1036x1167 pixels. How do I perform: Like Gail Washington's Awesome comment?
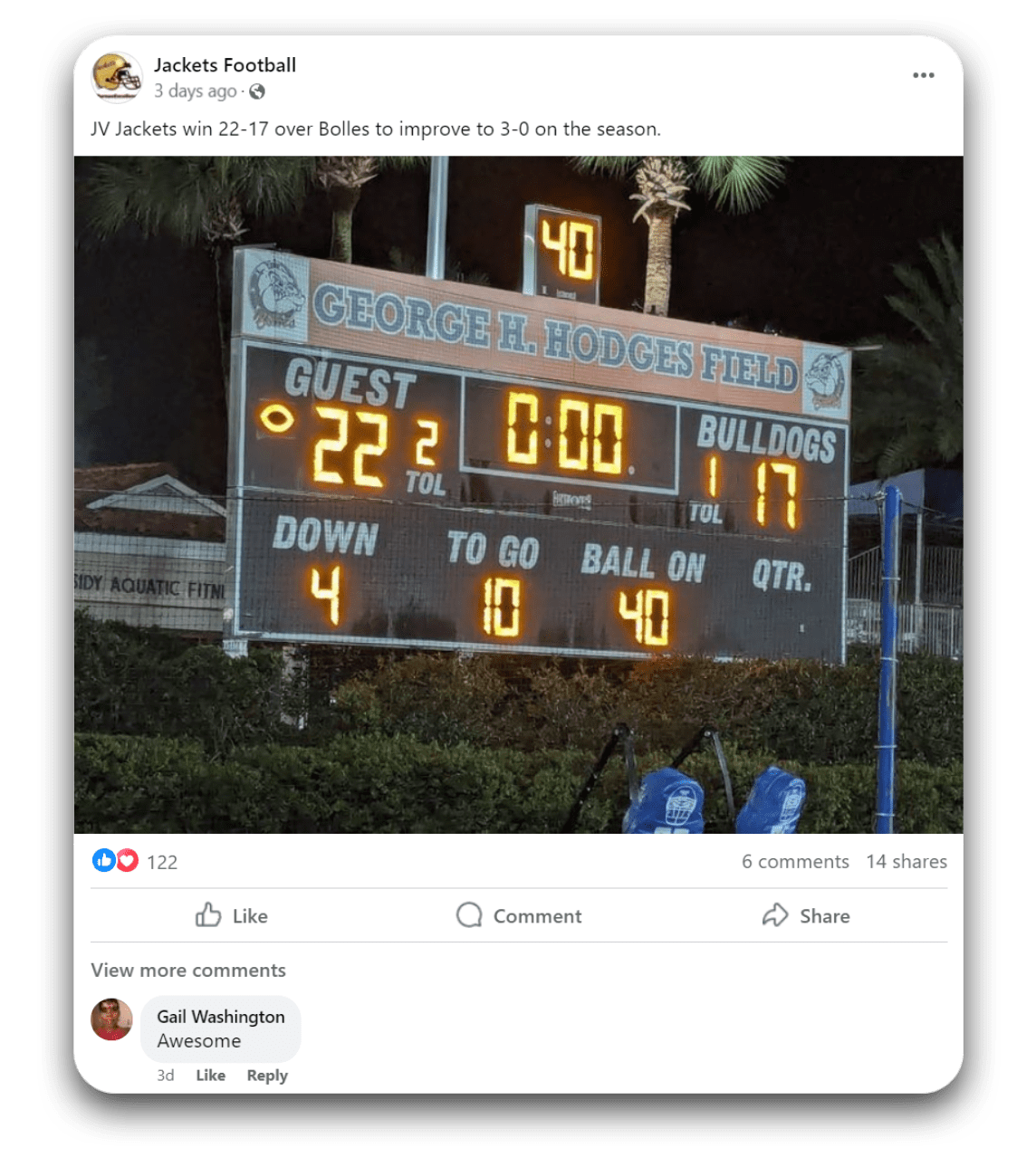pos(210,1076)
